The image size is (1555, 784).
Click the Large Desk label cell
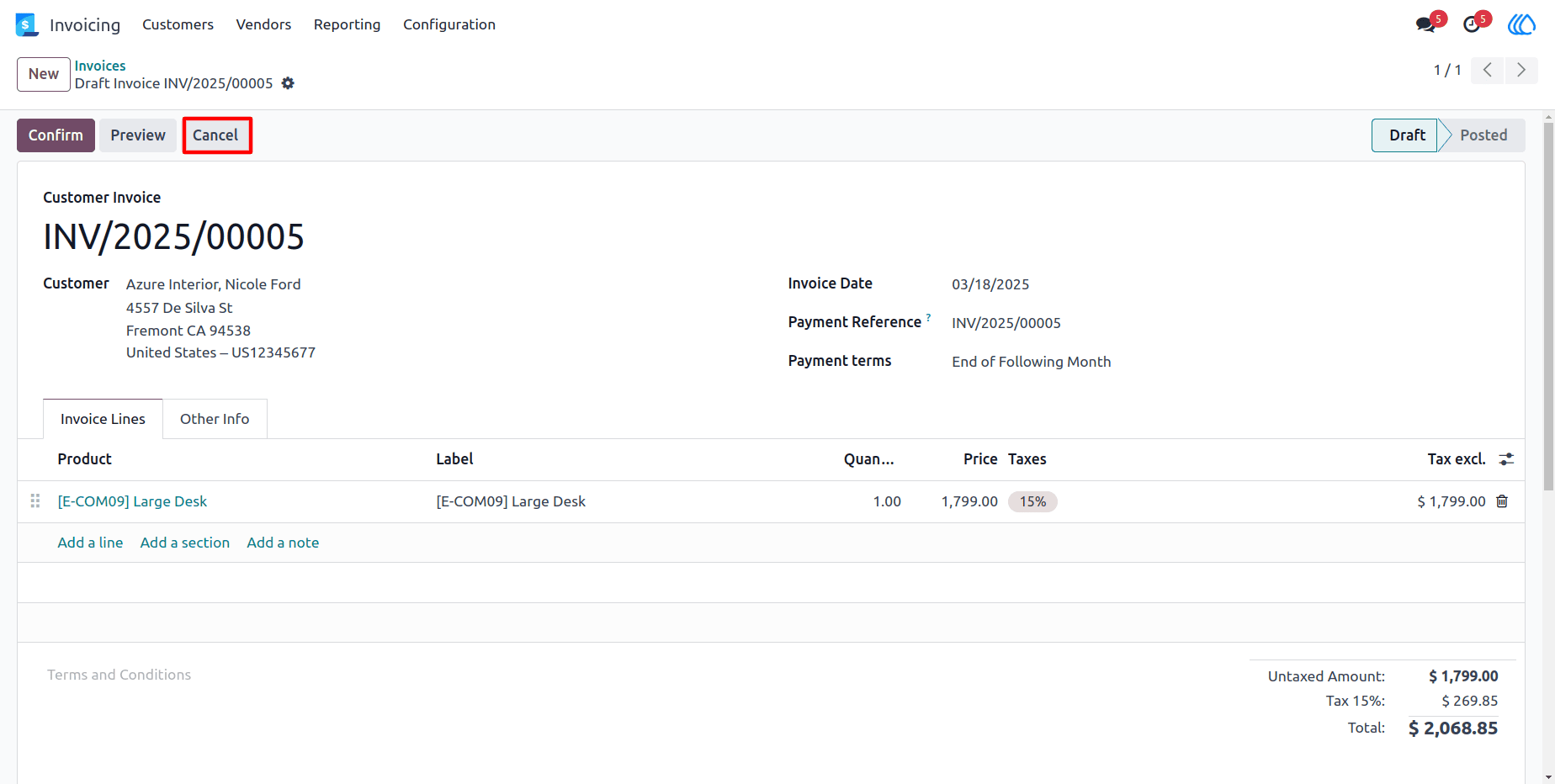tap(511, 501)
